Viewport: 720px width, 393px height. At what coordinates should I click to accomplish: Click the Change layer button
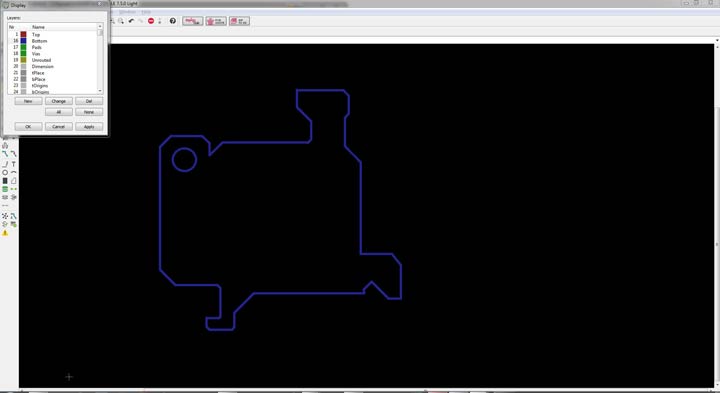tap(58, 101)
